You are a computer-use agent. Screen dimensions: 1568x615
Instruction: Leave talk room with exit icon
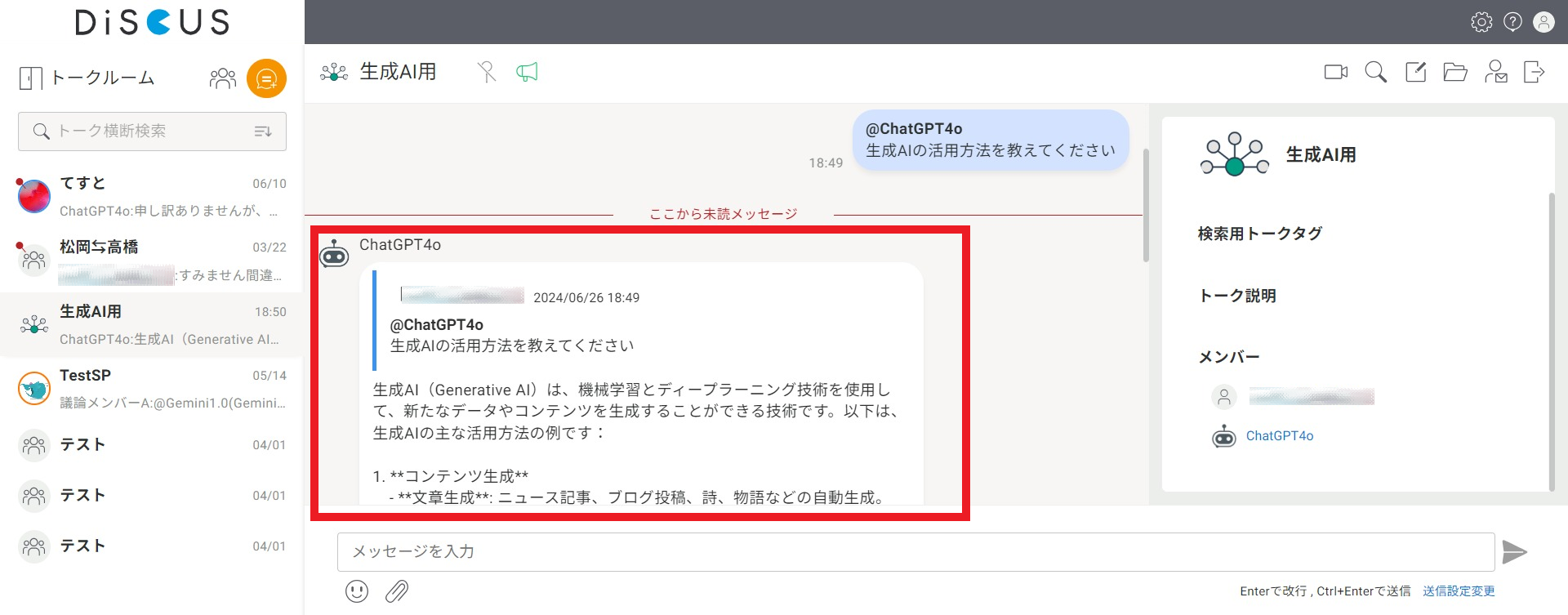point(1534,72)
